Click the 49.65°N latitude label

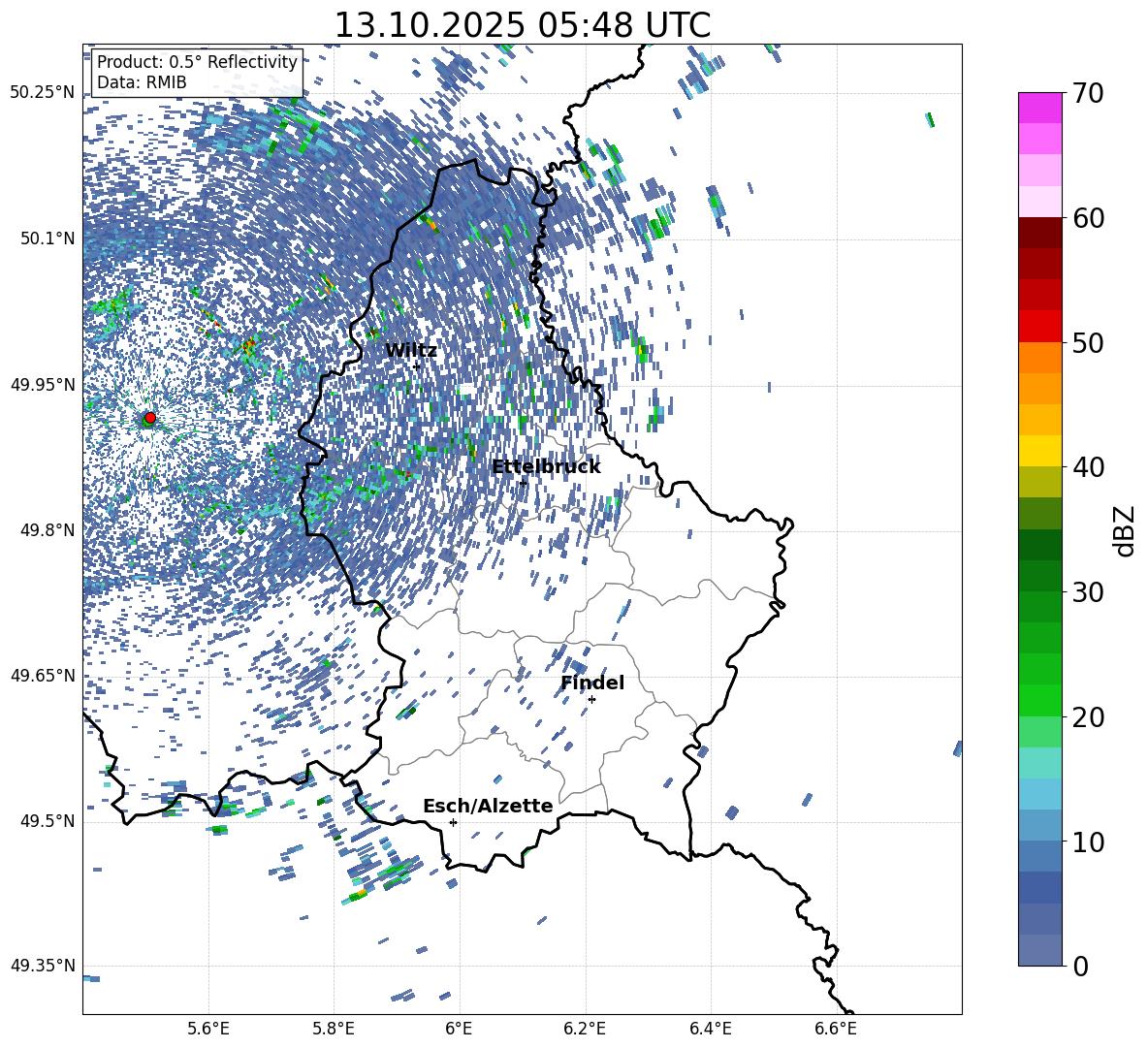click(x=43, y=676)
